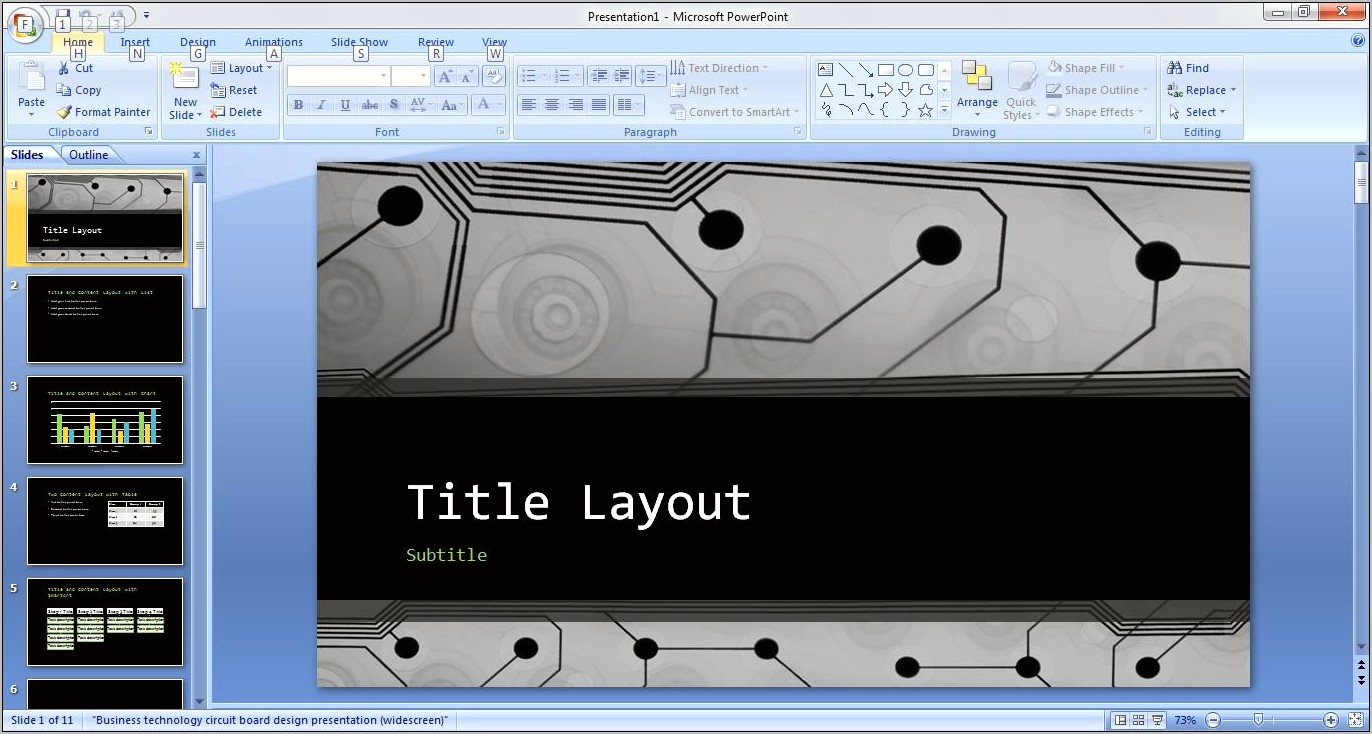The image size is (1372, 734).
Task: Click zoom in plus button
Action: 1331,720
